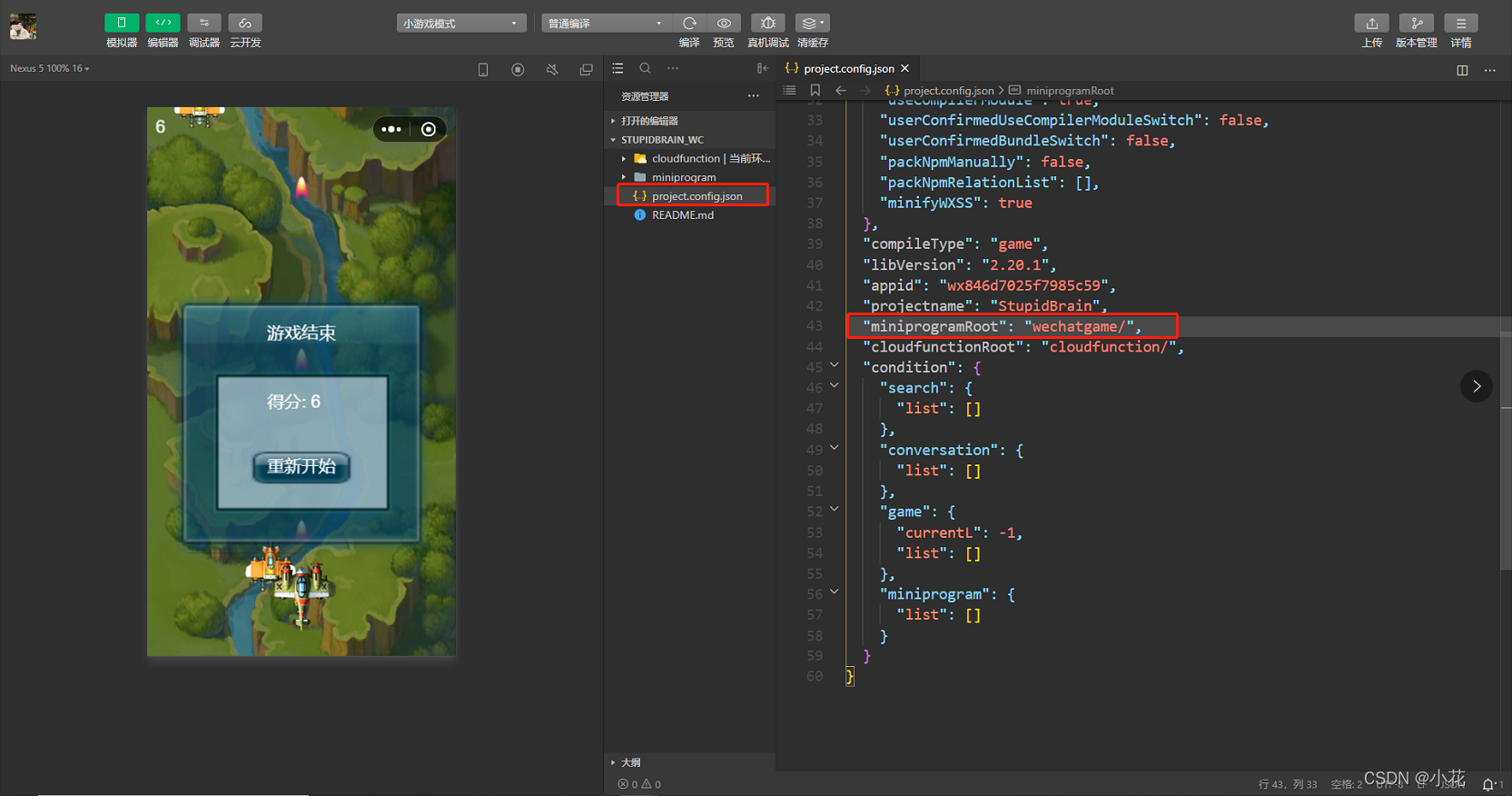Collapse the search block fold arrow

click(835, 386)
